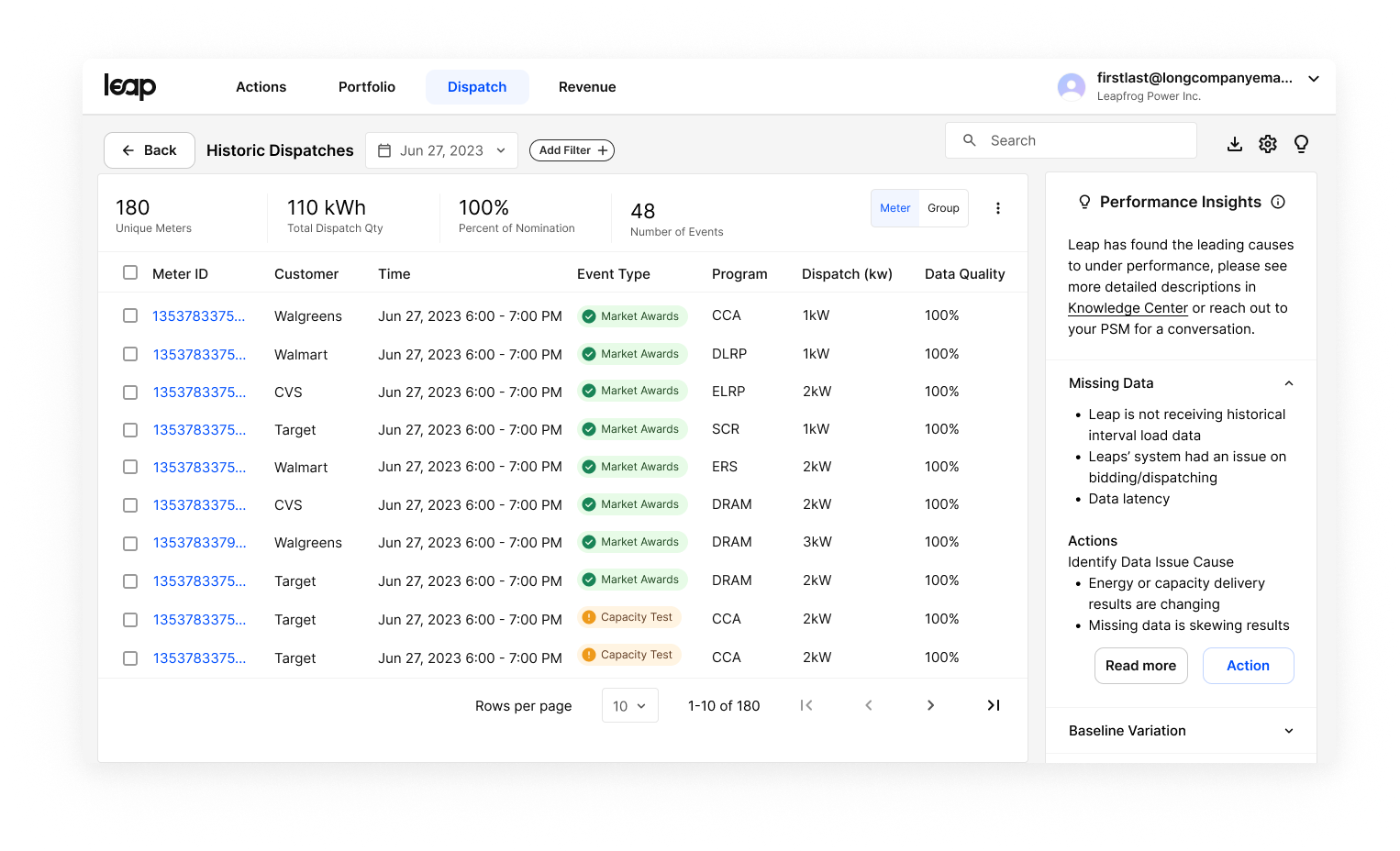Open the Revenue tab
Viewport: 1400px width, 851px height.
587,87
